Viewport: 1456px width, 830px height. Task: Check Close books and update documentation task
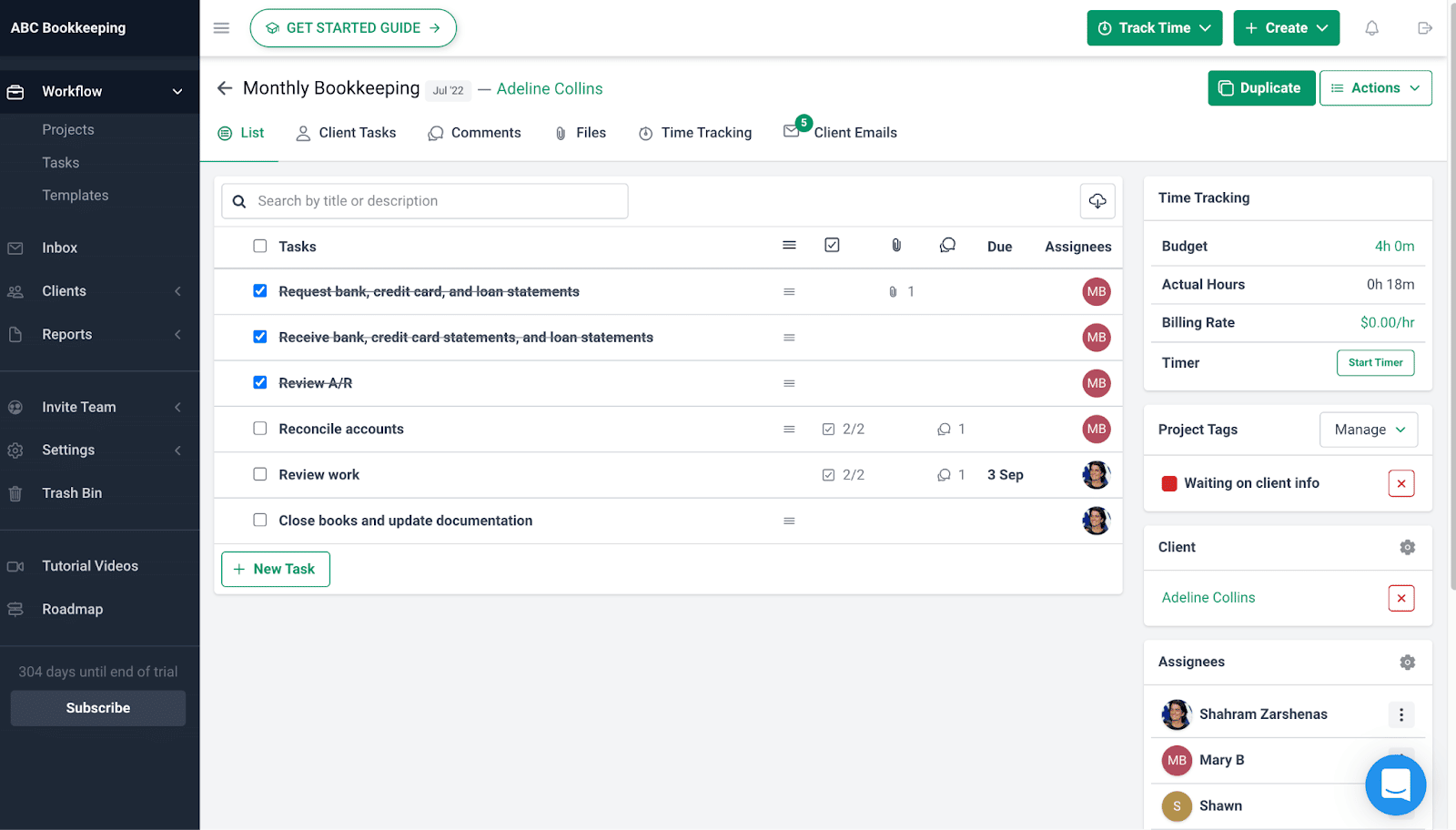[260, 521]
